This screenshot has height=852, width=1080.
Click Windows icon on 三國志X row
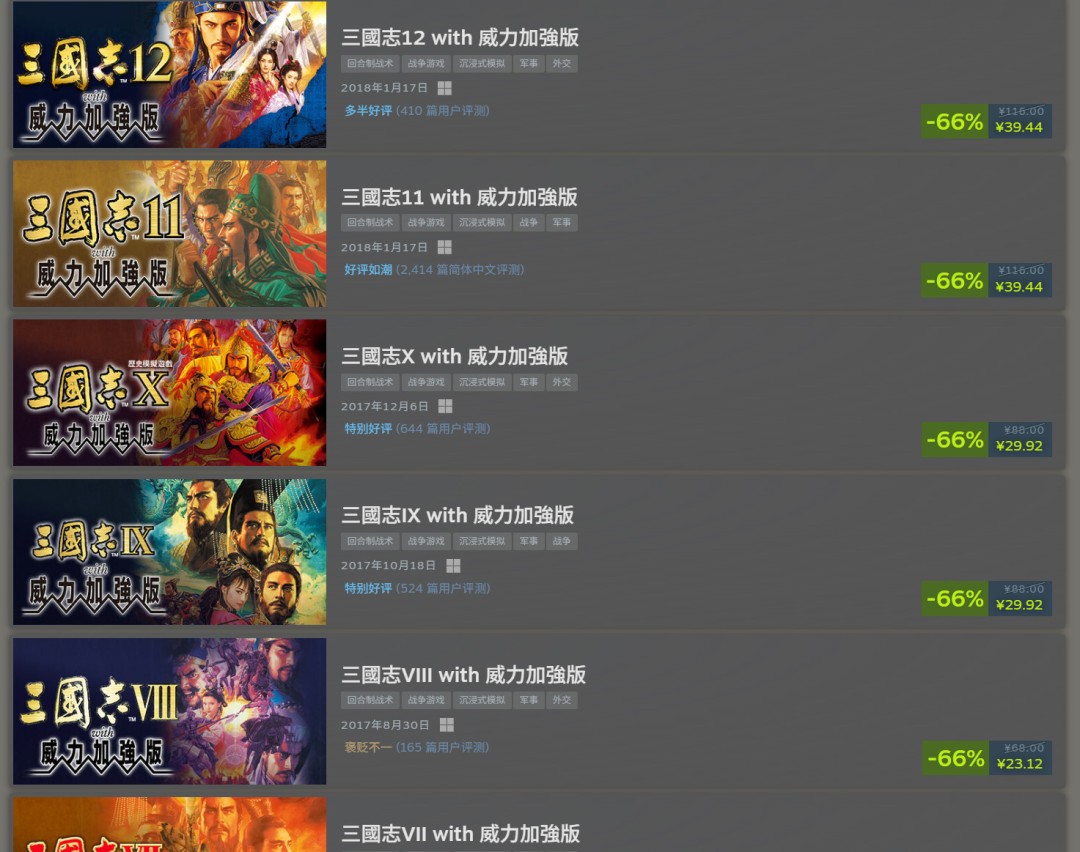[445, 406]
